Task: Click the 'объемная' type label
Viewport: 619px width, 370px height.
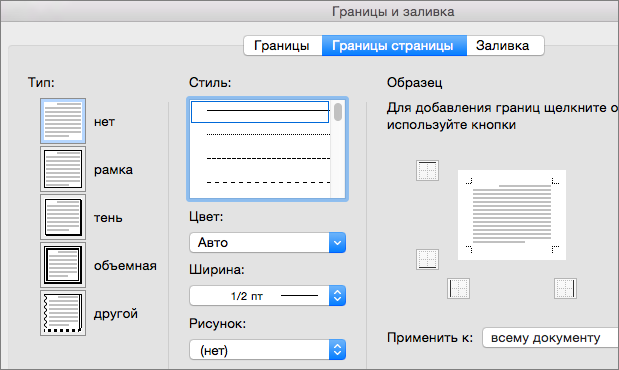Action: (125, 266)
